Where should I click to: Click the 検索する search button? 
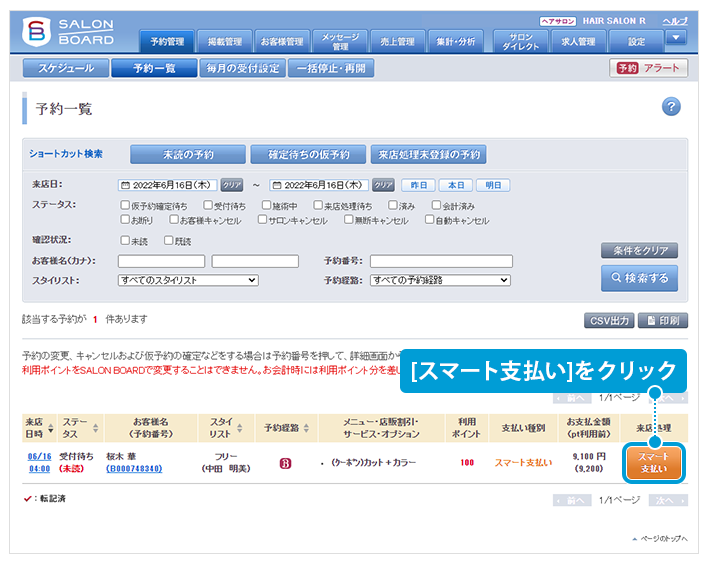[x=639, y=278]
